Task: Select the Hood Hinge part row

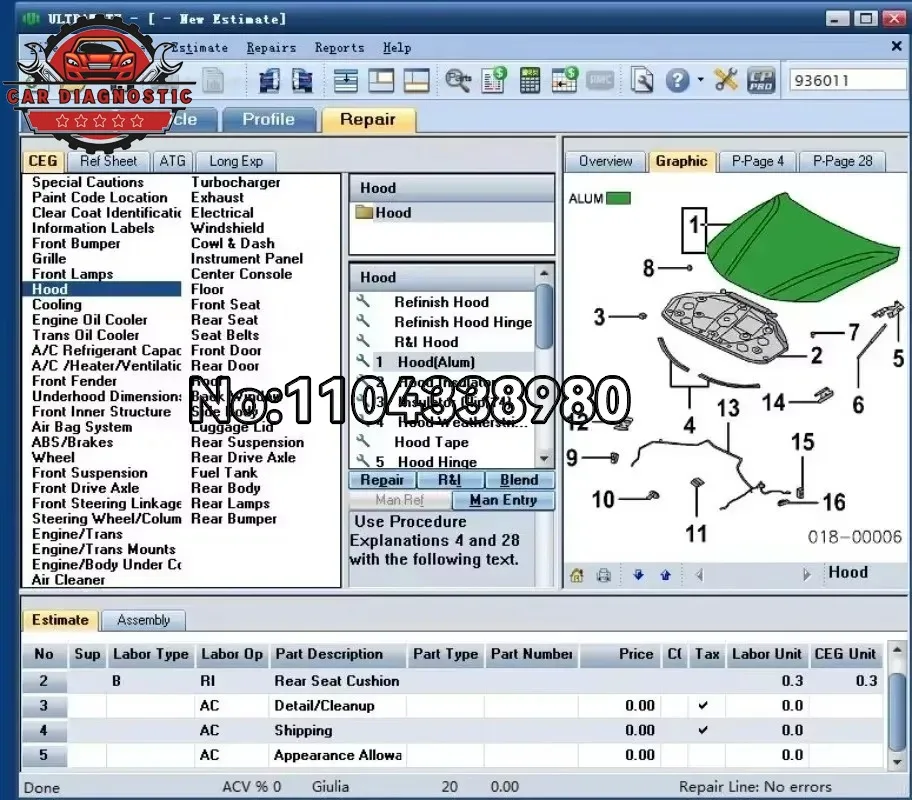Action: (442, 462)
